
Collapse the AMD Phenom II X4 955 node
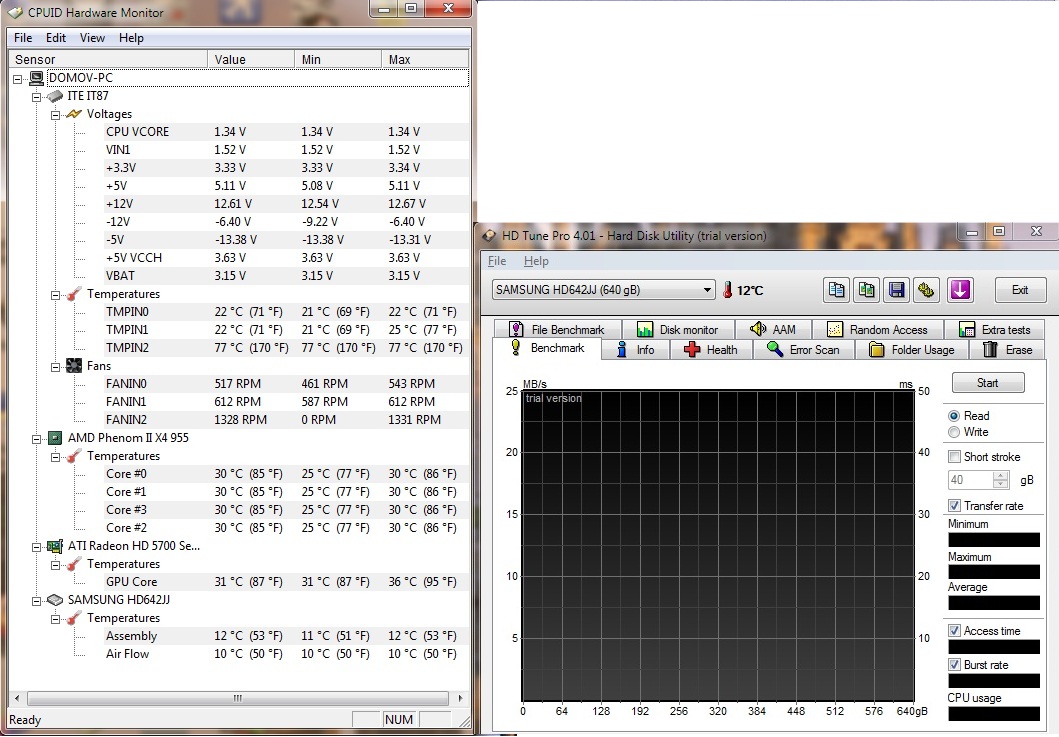(x=38, y=438)
